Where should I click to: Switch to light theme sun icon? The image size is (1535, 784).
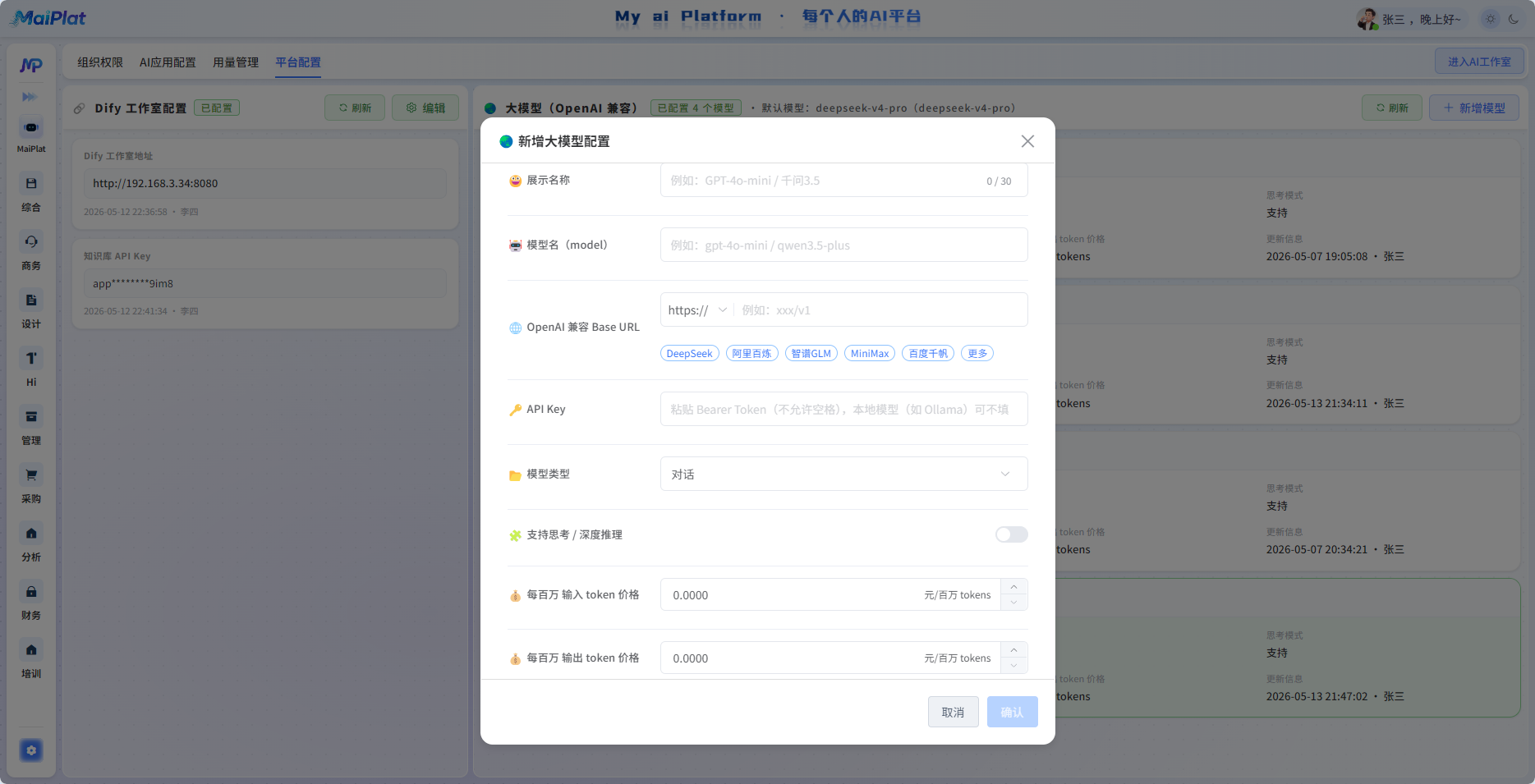(x=1491, y=19)
